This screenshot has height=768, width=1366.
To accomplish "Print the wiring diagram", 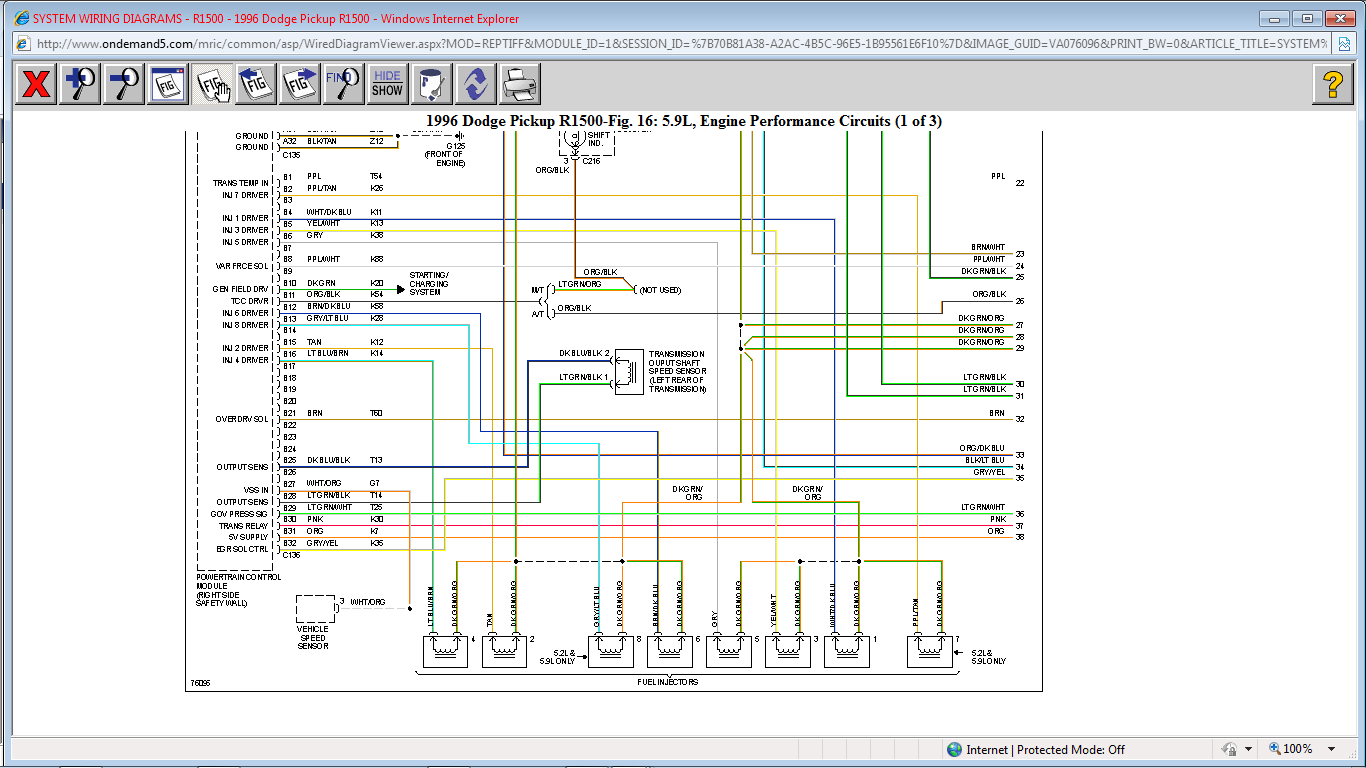I will pyautogui.click(x=520, y=84).
